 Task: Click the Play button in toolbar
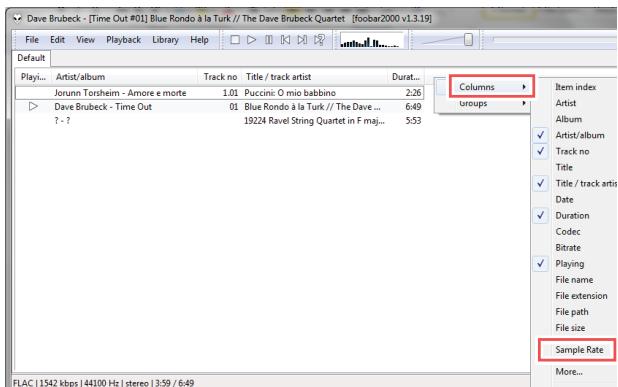(x=251, y=40)
